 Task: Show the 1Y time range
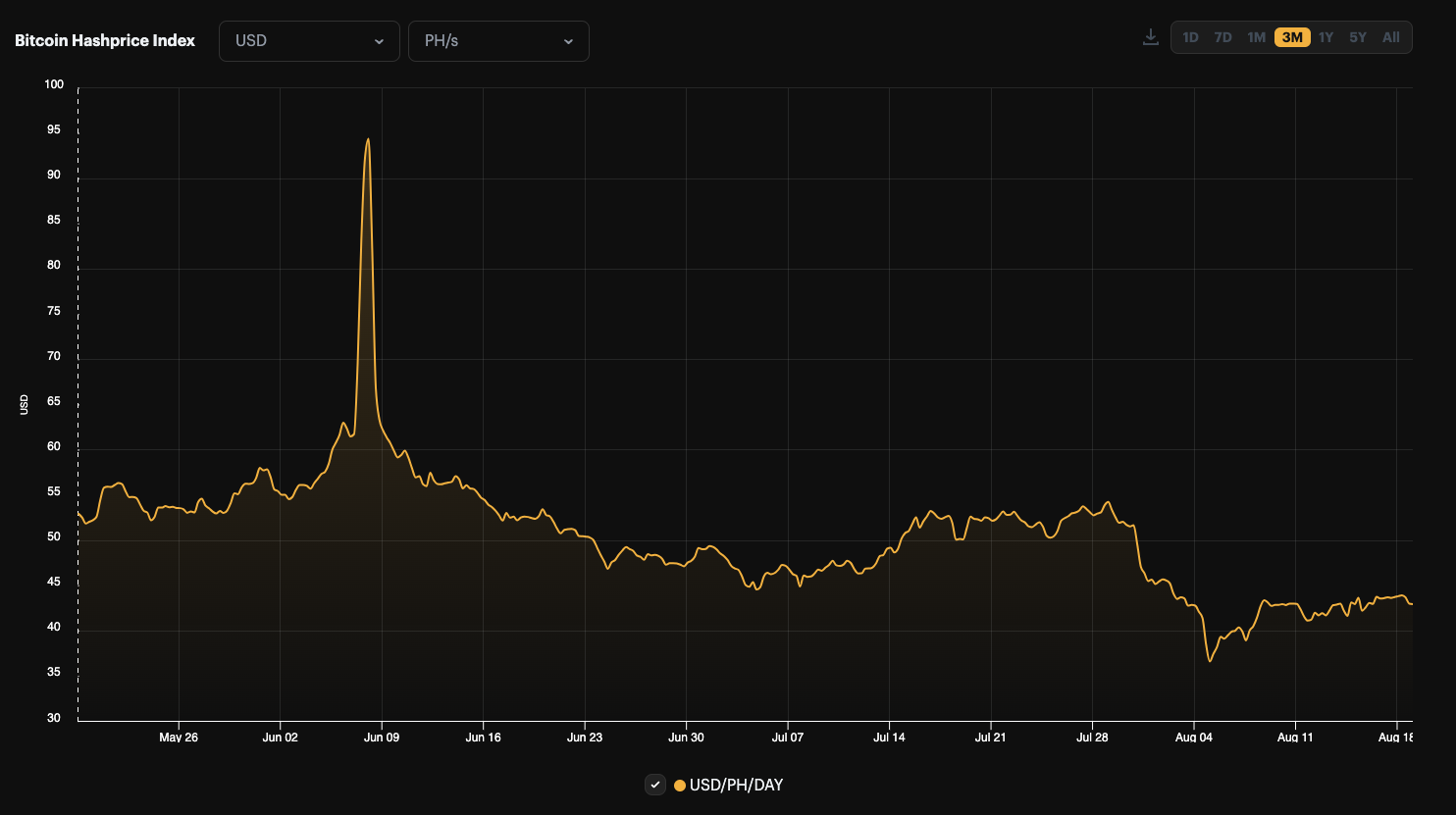[1326, 37]
